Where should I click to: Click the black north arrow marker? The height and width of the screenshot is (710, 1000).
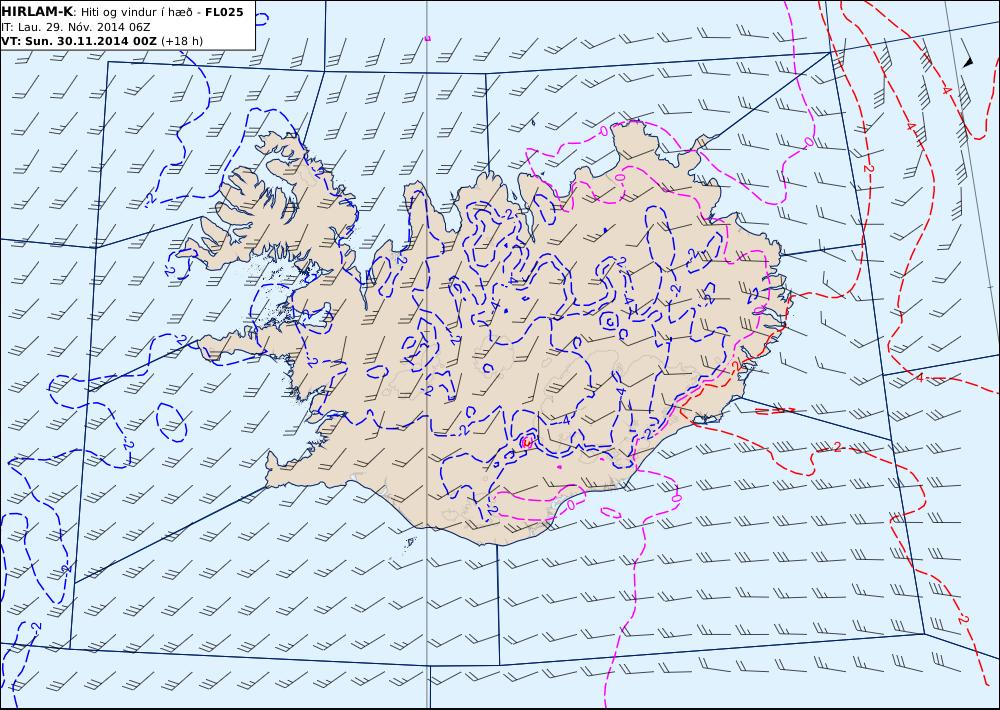967,62
